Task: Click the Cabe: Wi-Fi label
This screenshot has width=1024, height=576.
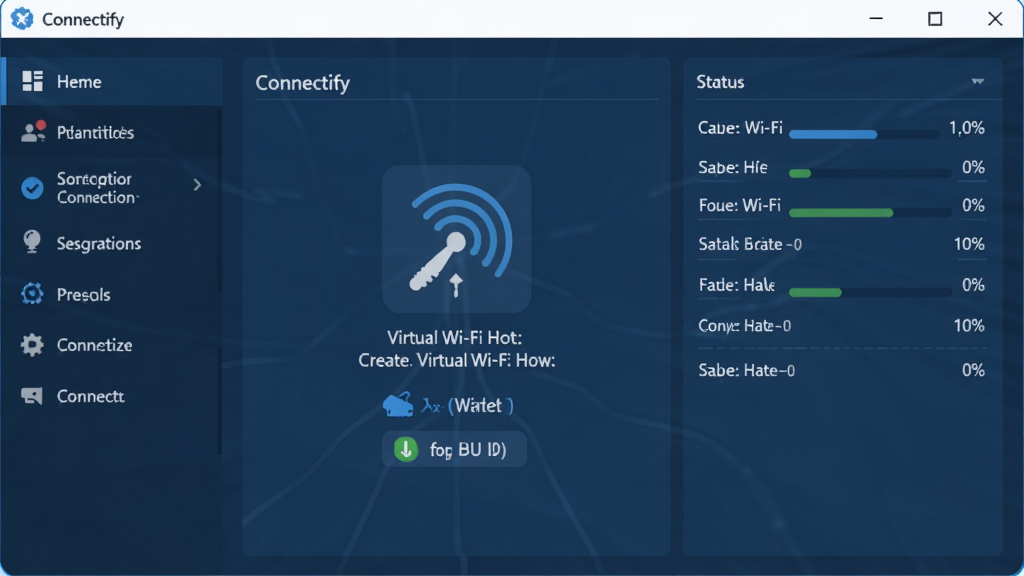Action: pyautogui.click(x=740, y=127)
